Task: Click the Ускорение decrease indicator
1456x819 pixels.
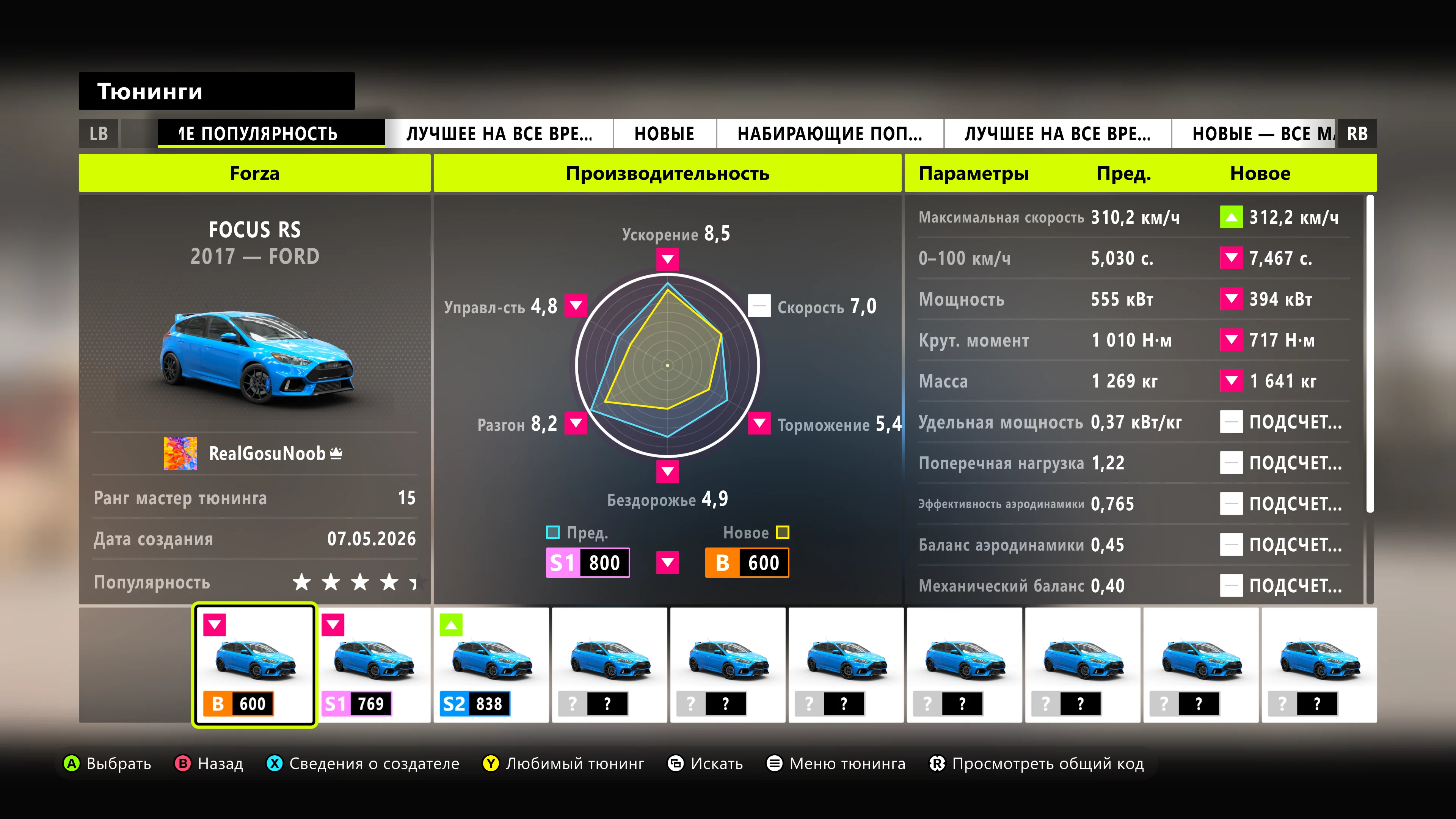Action: (x=667, y=259)
